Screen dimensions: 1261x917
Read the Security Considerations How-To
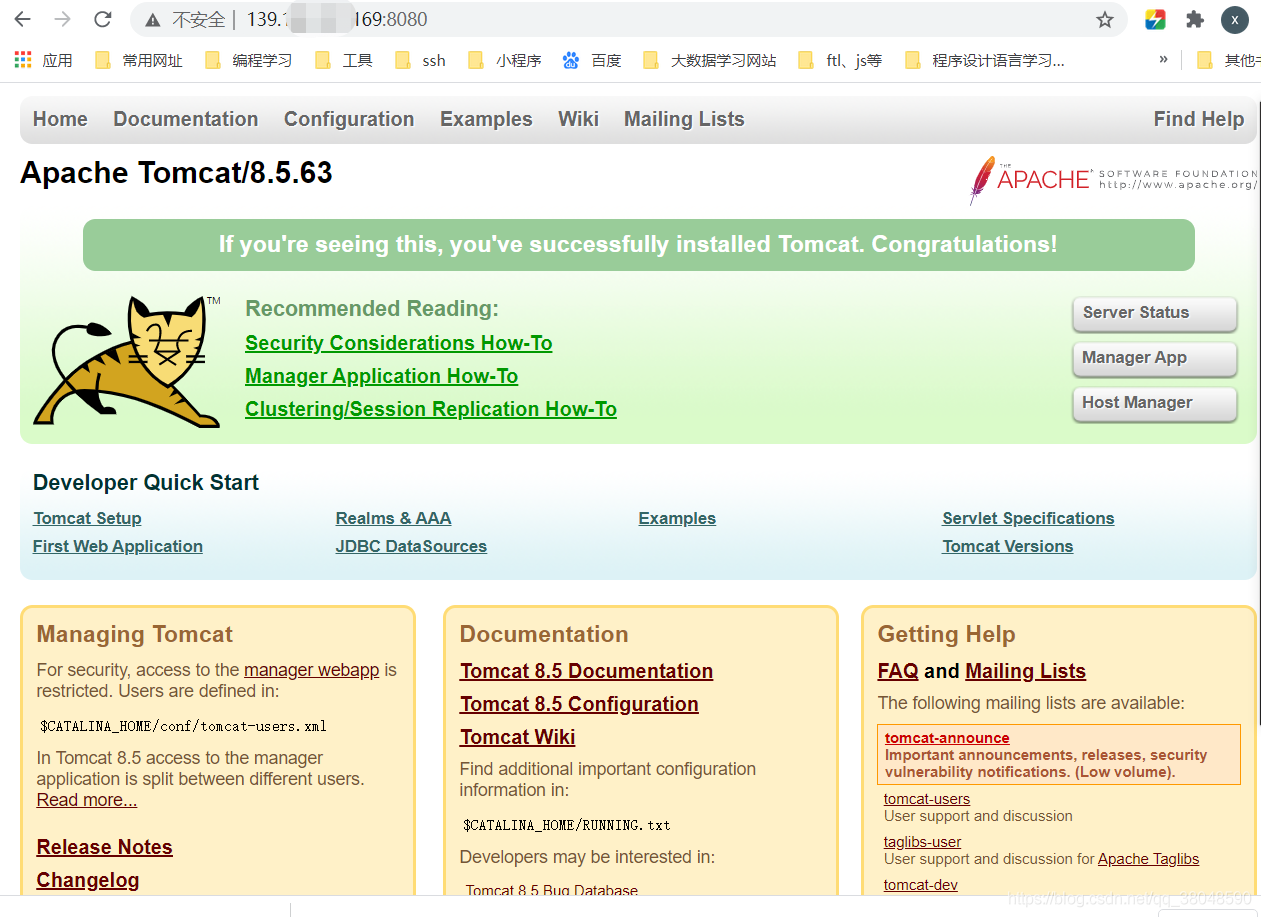pyautogui.click(x=399, y=343)
